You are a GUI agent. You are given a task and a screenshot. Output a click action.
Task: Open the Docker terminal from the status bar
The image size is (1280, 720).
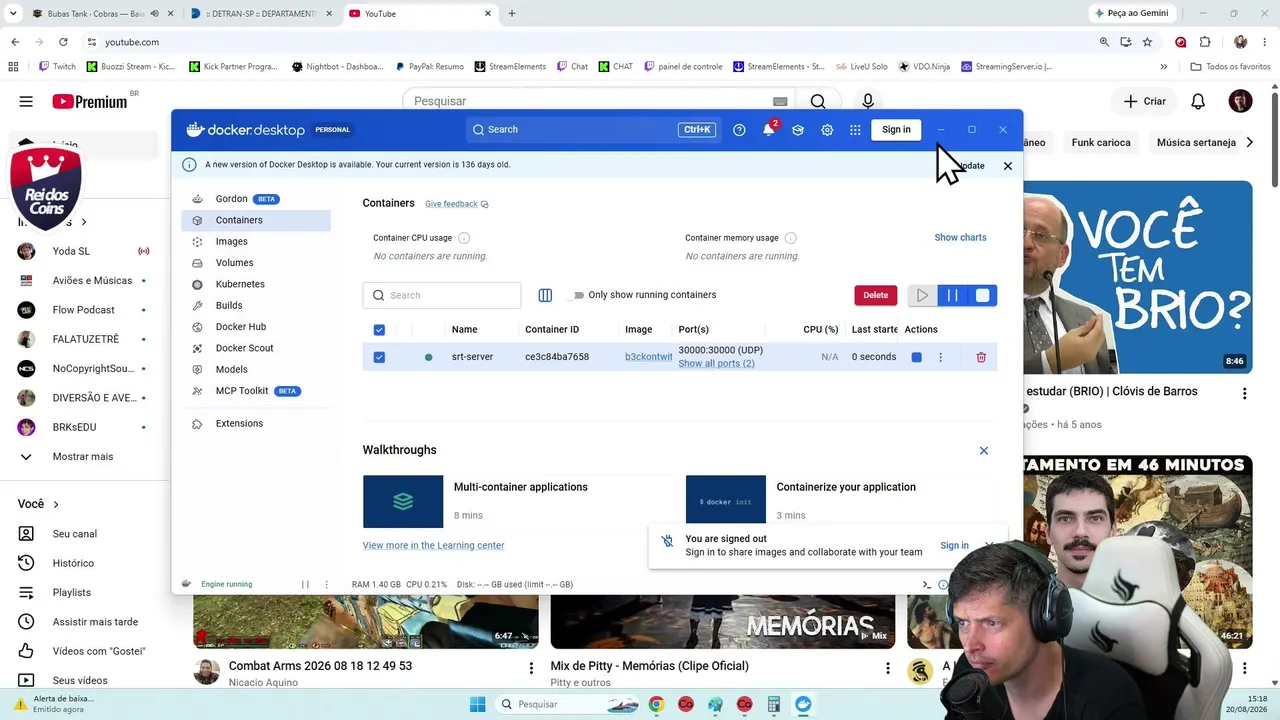click(x=926, y=585)
